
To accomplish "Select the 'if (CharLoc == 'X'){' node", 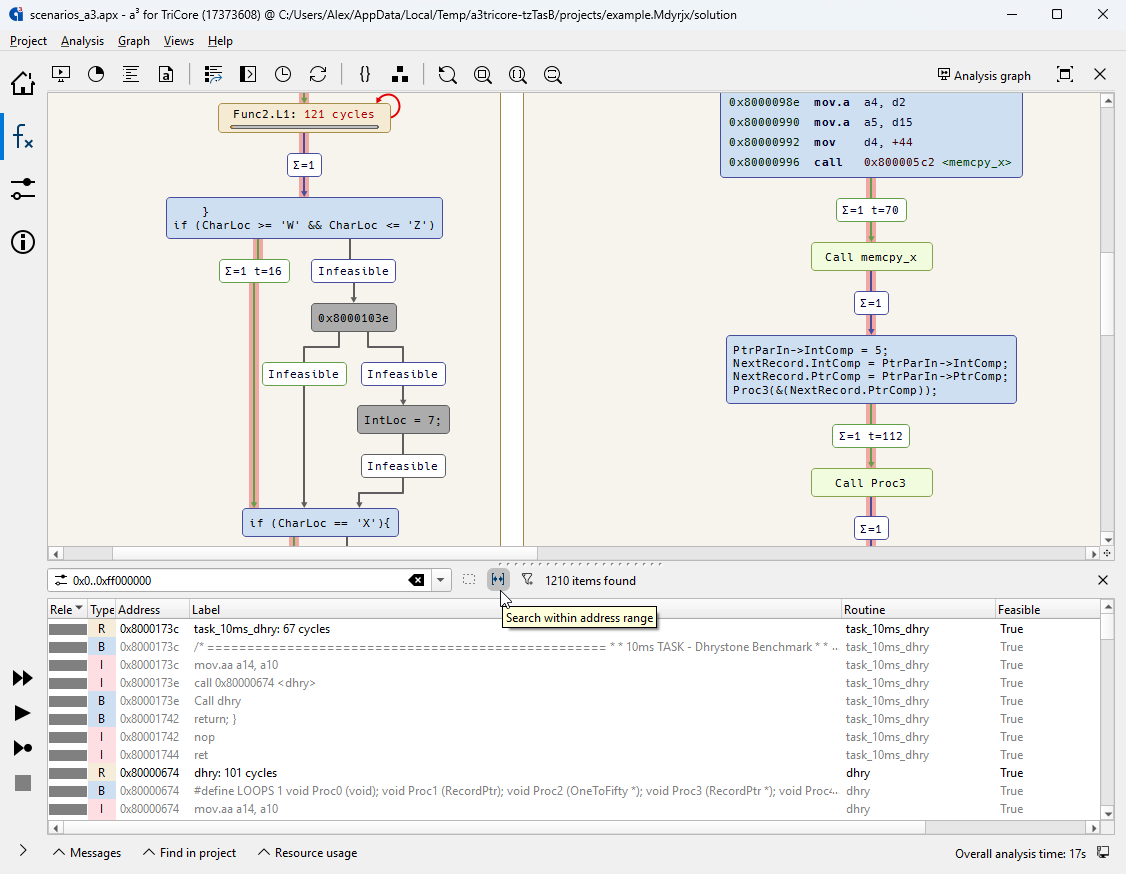I will tap(320, 523).
